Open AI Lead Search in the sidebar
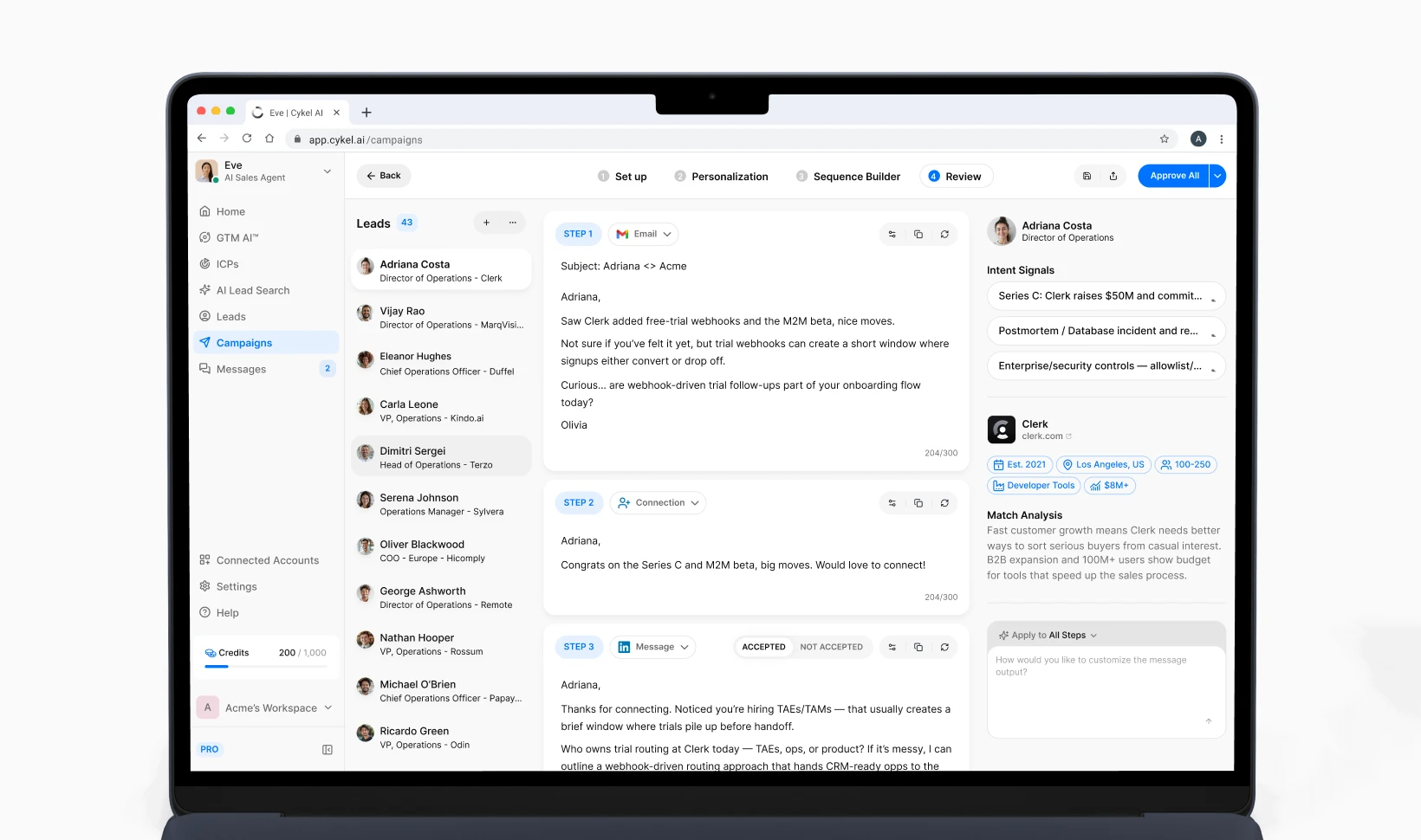 (266, 290)
